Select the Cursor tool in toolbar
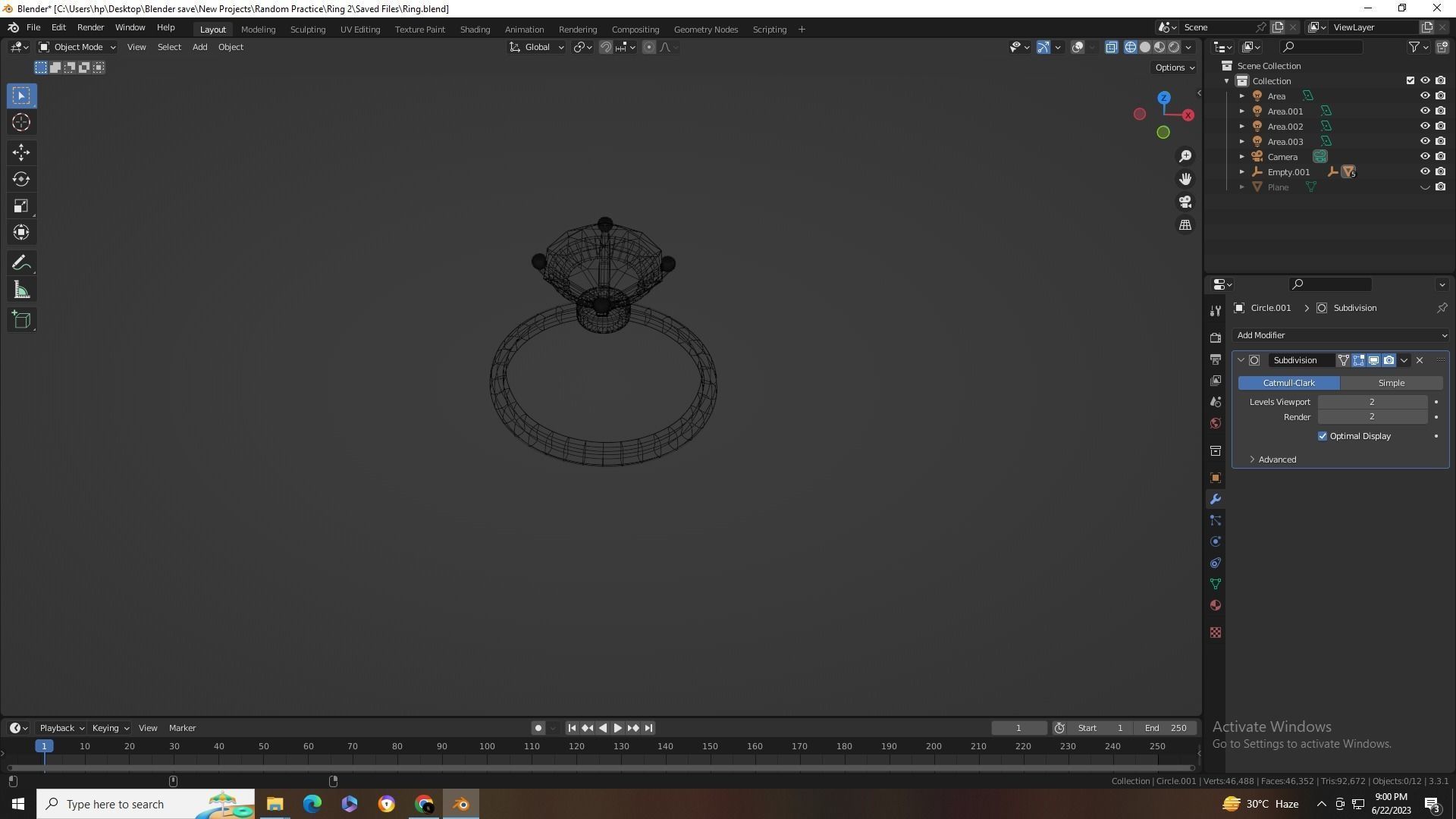Image resolution: width=1456 pixels, height=819 pixels. click(x=21, y=122)
